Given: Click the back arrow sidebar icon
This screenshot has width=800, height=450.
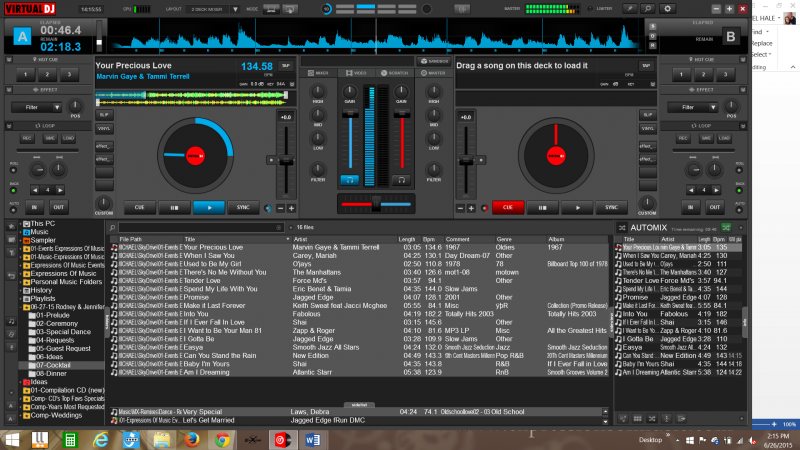Looking at the screenshot, I should pos(11,276).
